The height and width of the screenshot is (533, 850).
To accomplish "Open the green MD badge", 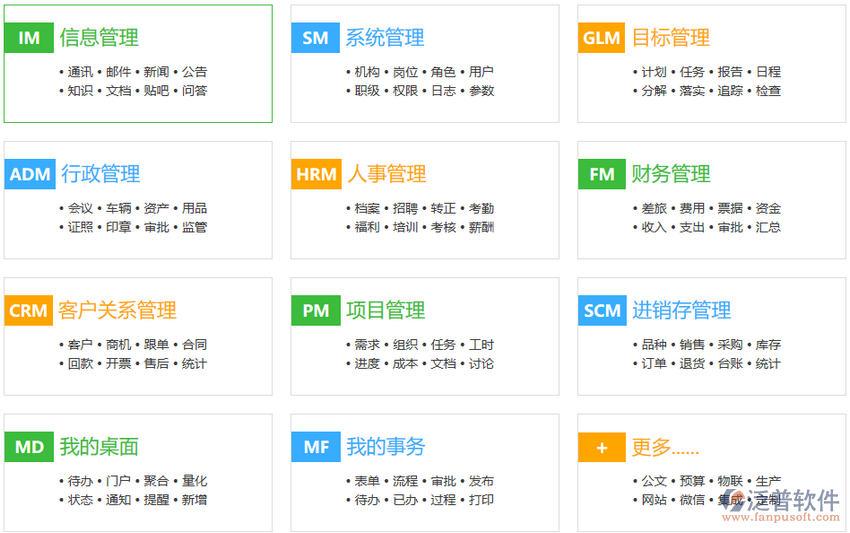I will point(29,447).
